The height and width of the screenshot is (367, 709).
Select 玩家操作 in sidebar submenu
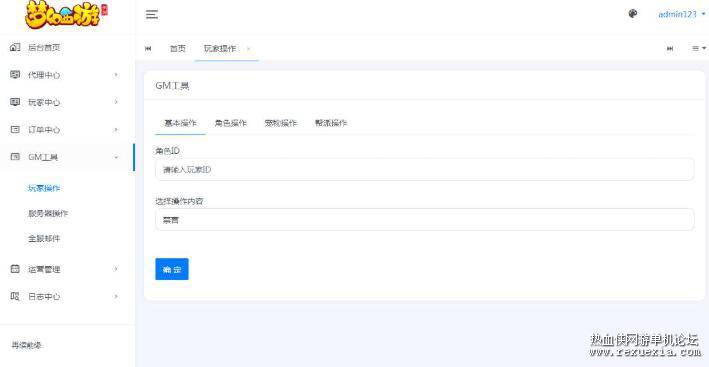[x=44, y=188]
